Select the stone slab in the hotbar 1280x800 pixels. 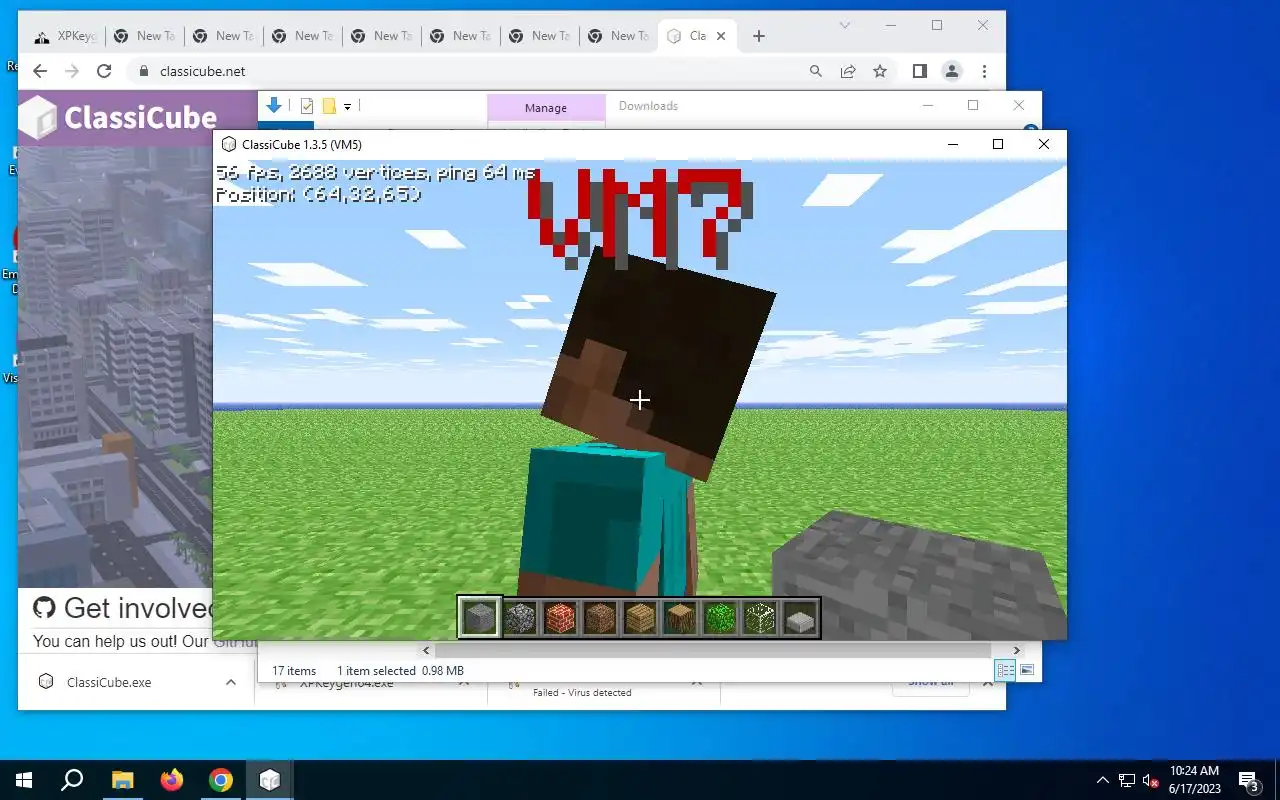(800, 620)
